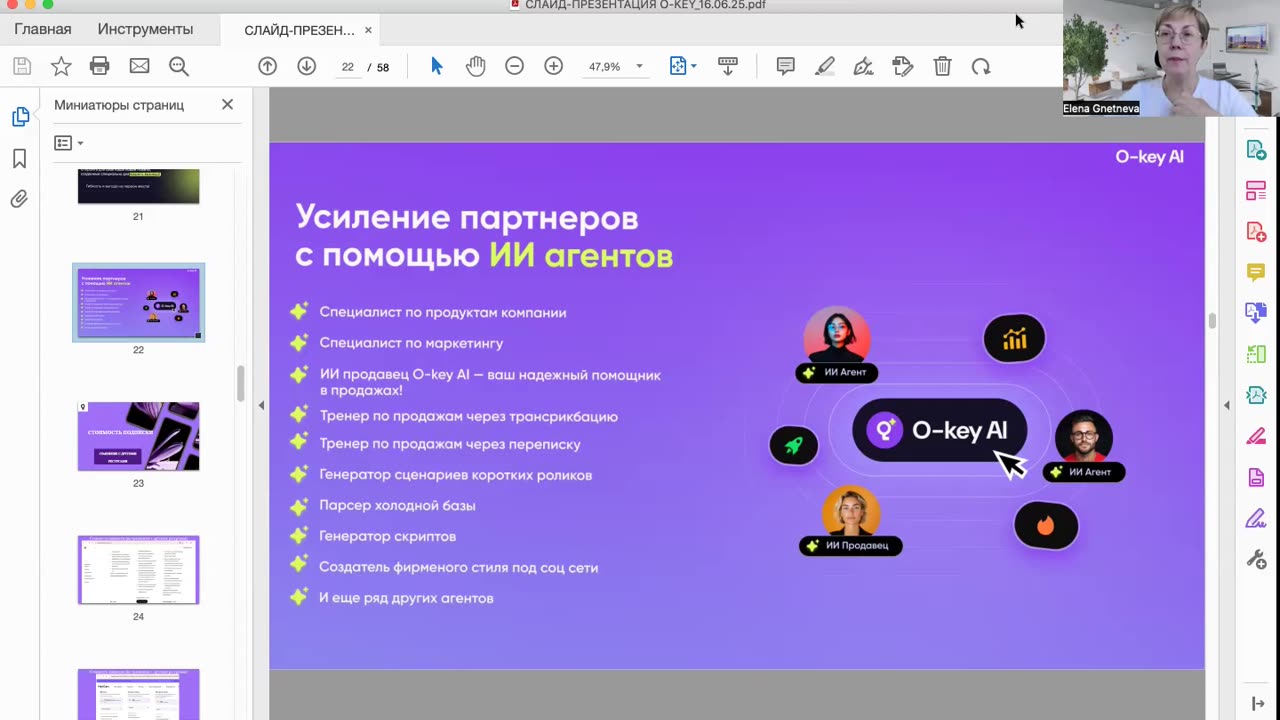
Task: Close the СЛАЙД-ПРЕЗЕН... document tab
Action: coord(368,30)
